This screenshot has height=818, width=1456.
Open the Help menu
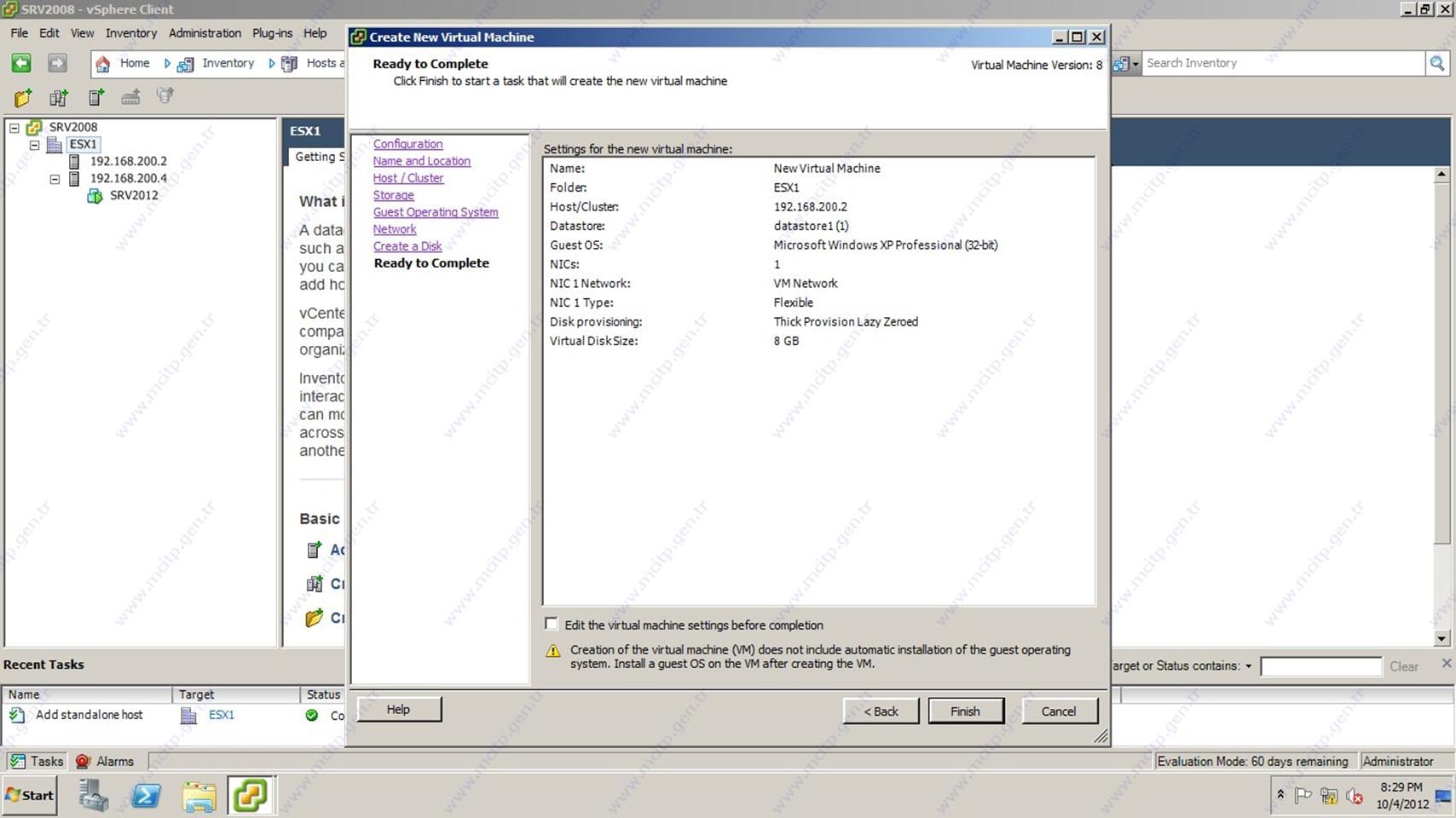(x=315, y=33)
